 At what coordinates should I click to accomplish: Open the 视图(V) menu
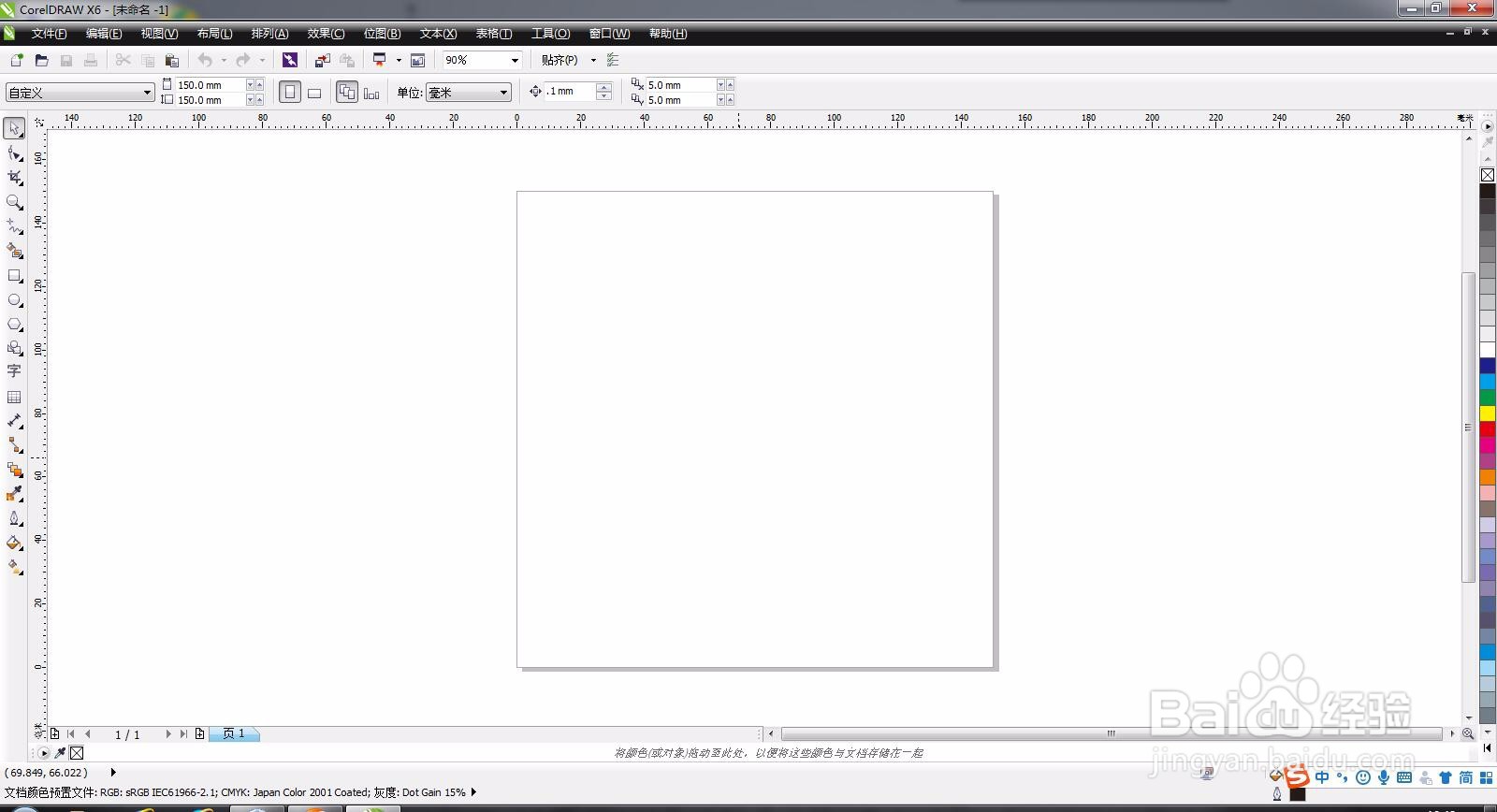click(x=159, y=34)
